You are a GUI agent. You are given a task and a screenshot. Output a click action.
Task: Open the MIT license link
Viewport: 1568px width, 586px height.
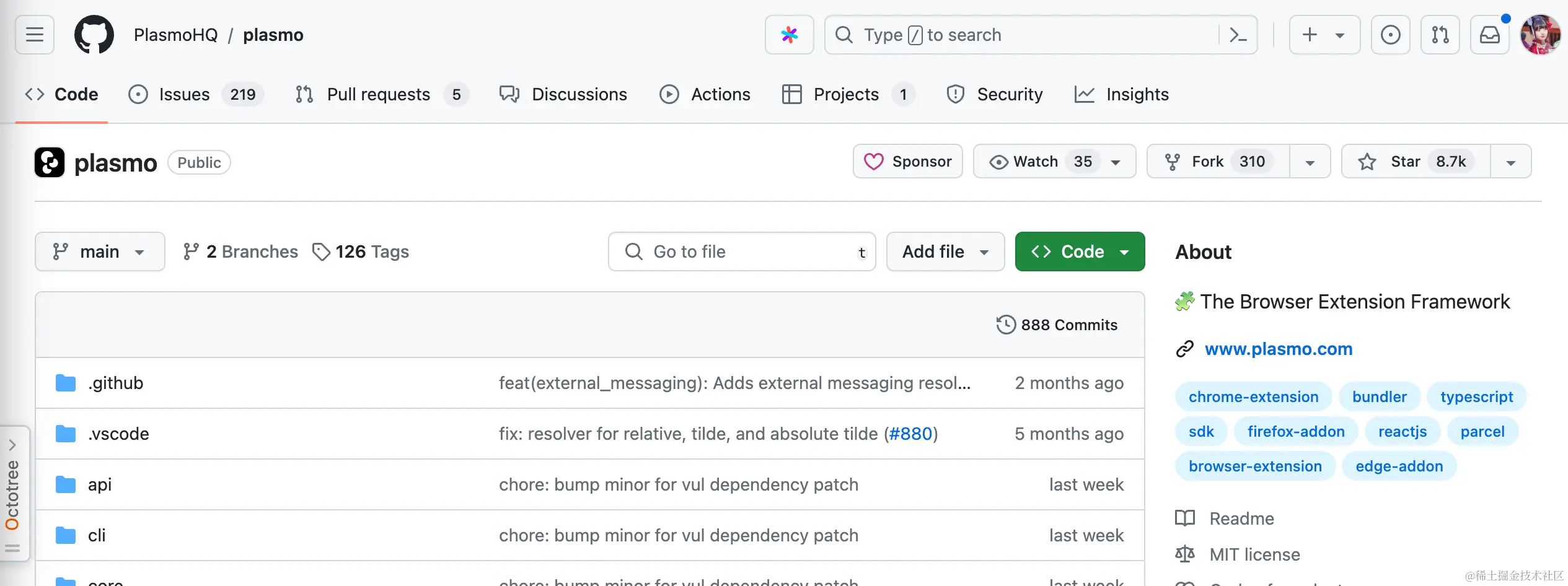[1254, 554]
